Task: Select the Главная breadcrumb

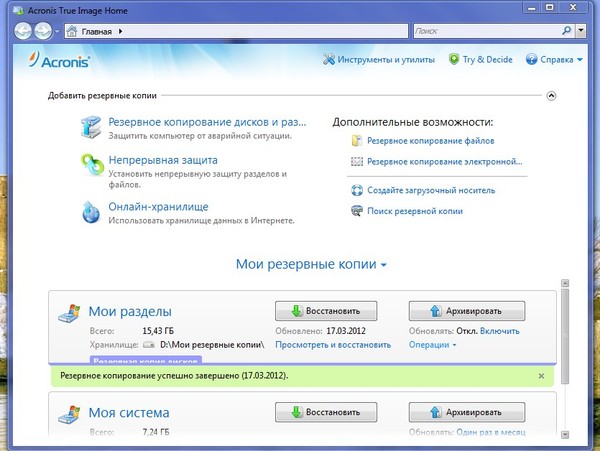Action: coord(96,31)
